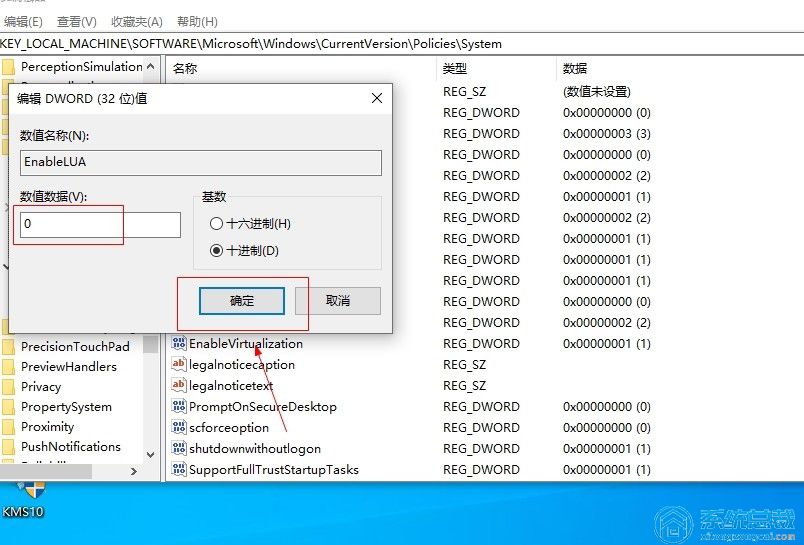
Task: Click the tree scroll-down arrow
Action: (151, 454)
